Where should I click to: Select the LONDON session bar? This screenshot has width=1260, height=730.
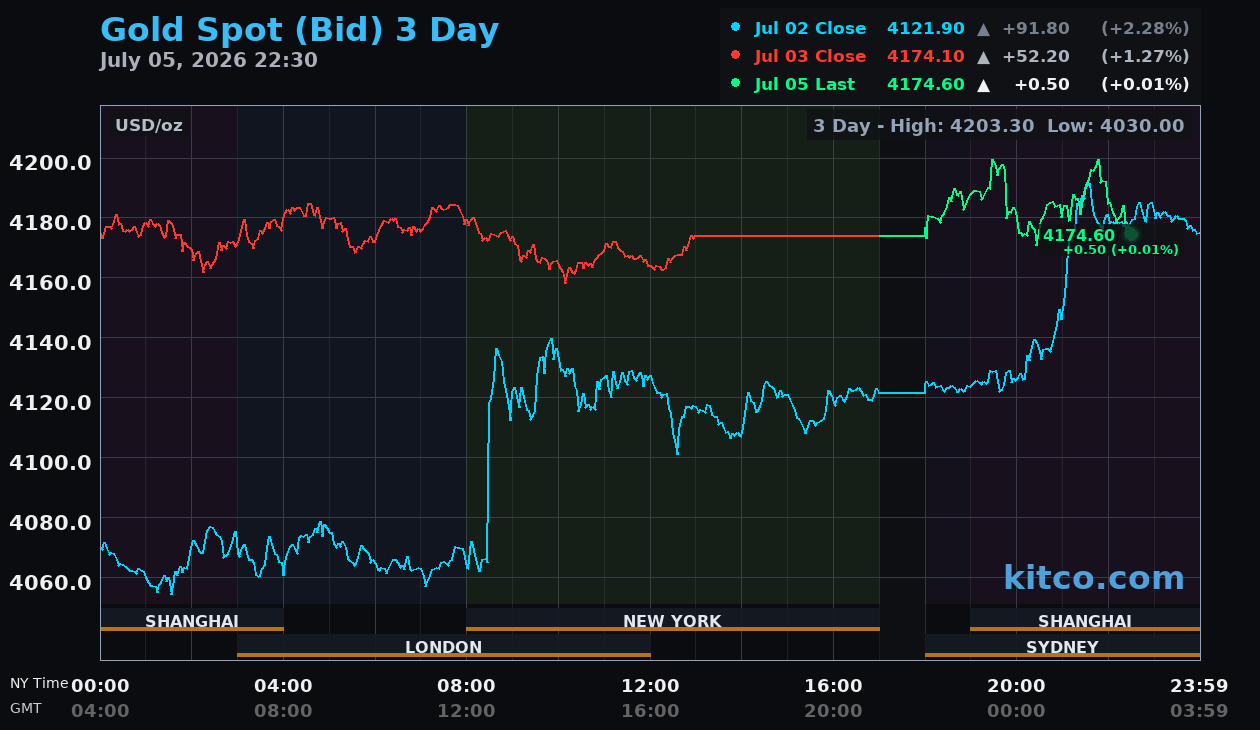(x=444, y=646)
